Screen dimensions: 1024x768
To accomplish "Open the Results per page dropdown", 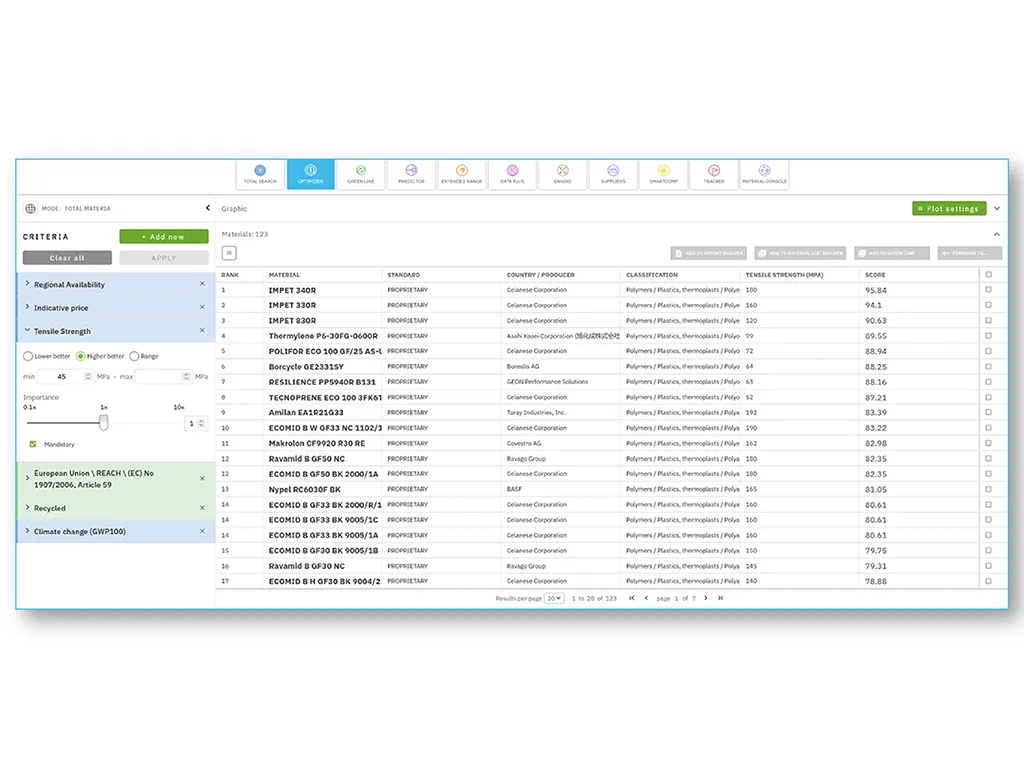I will 553,598.
